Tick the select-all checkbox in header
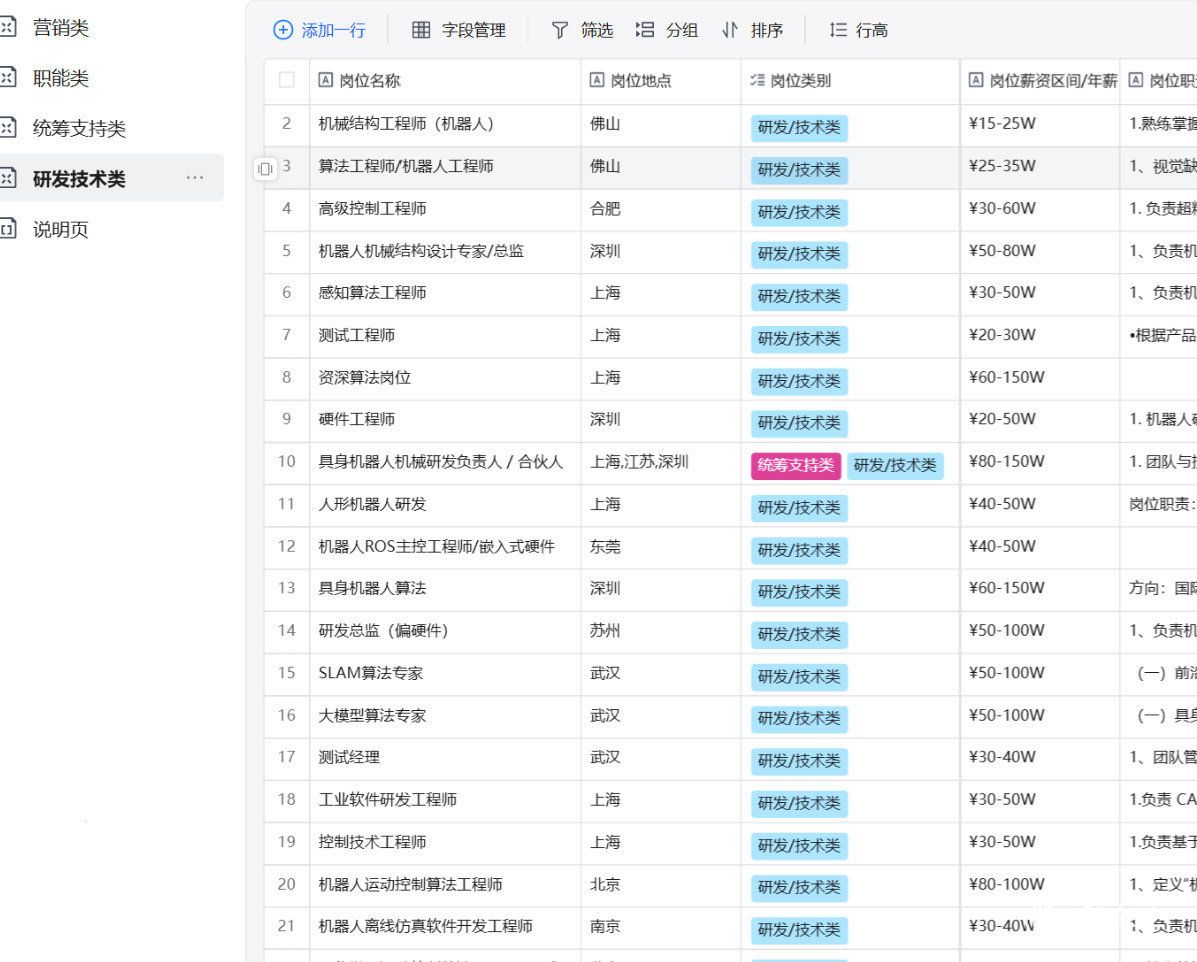Viewport: 1197px width, 962px height. pos(287,81)
